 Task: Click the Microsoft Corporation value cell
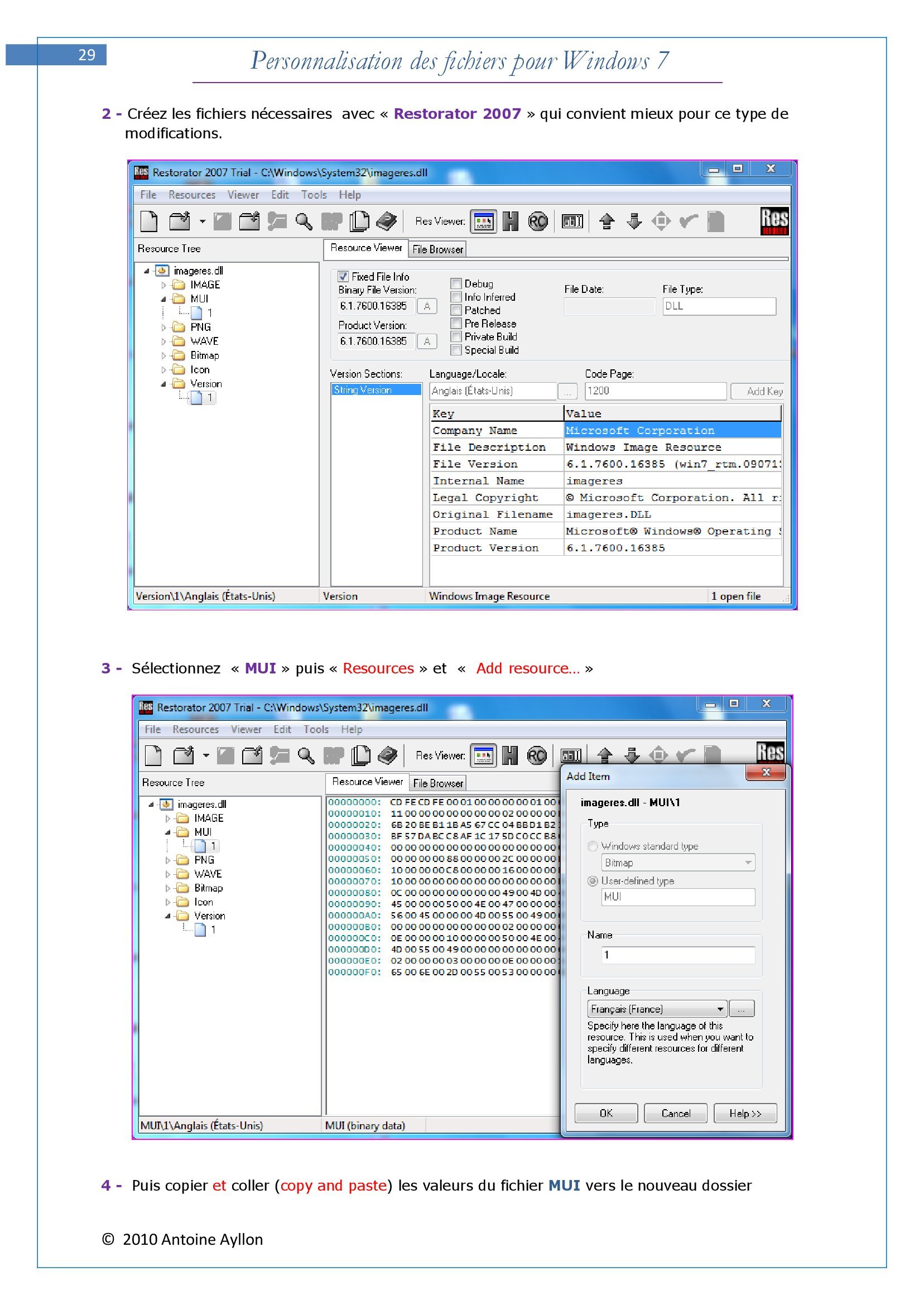pos(673,431)
